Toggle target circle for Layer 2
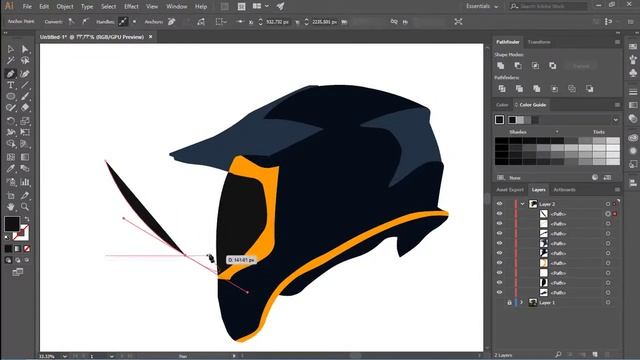 [608, 204]
